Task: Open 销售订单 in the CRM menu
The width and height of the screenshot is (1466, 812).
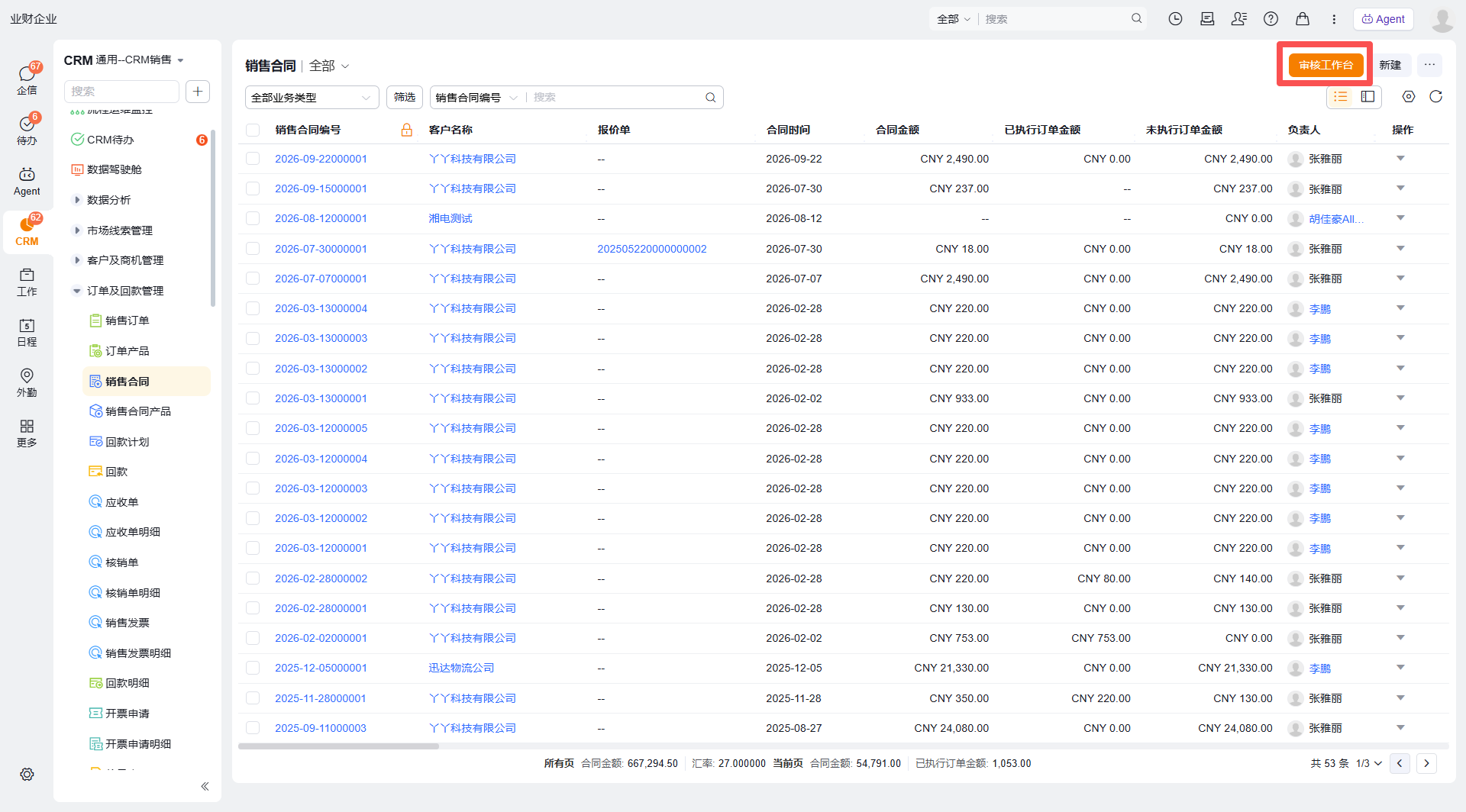Action: [127, 321]
